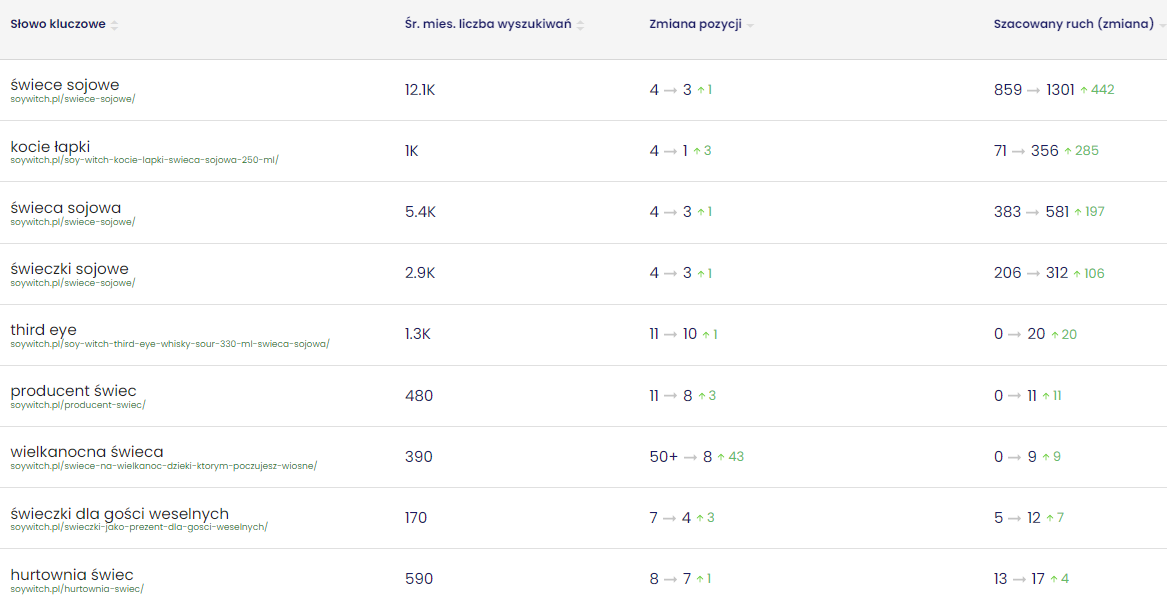This screenshot has width=1167, height=605.
Task: Click the keyword "kocie łapki"
Action: click(50, 146)
